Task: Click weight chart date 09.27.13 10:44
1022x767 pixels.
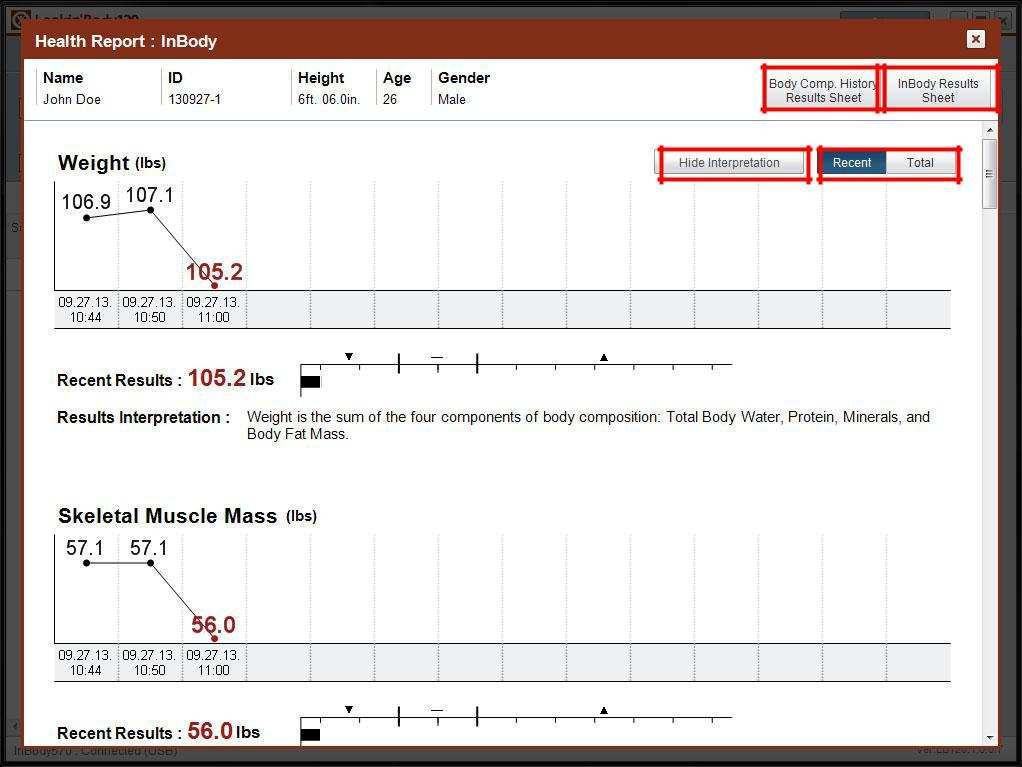Action: pos(85,310)
